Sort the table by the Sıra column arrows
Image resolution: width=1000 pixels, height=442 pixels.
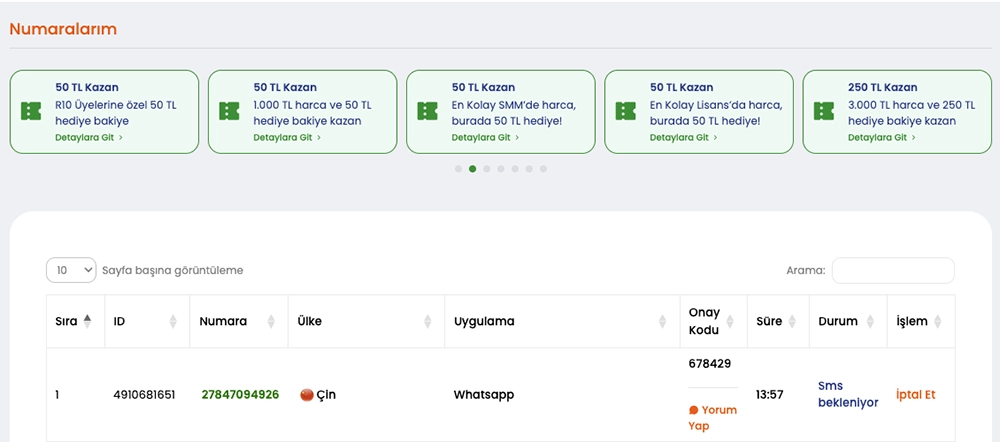(x=87, y=321)
